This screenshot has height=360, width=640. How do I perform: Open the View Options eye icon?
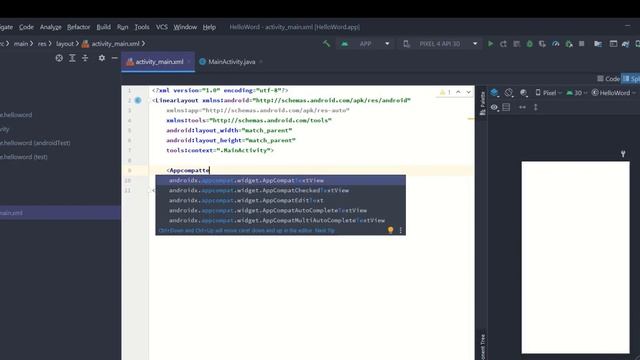[x=495, y=107]
